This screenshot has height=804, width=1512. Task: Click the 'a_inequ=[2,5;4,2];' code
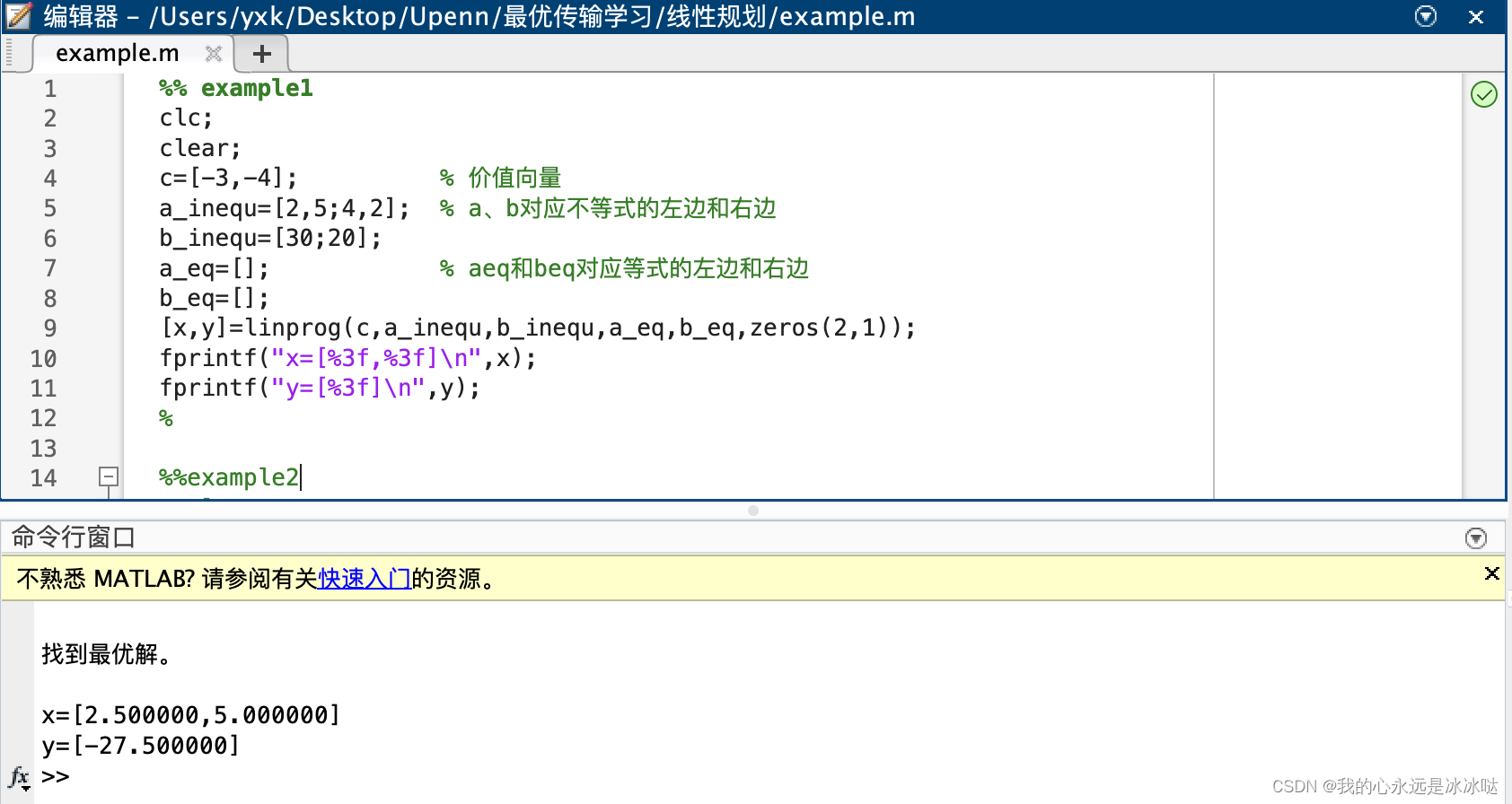click(284, 208)
